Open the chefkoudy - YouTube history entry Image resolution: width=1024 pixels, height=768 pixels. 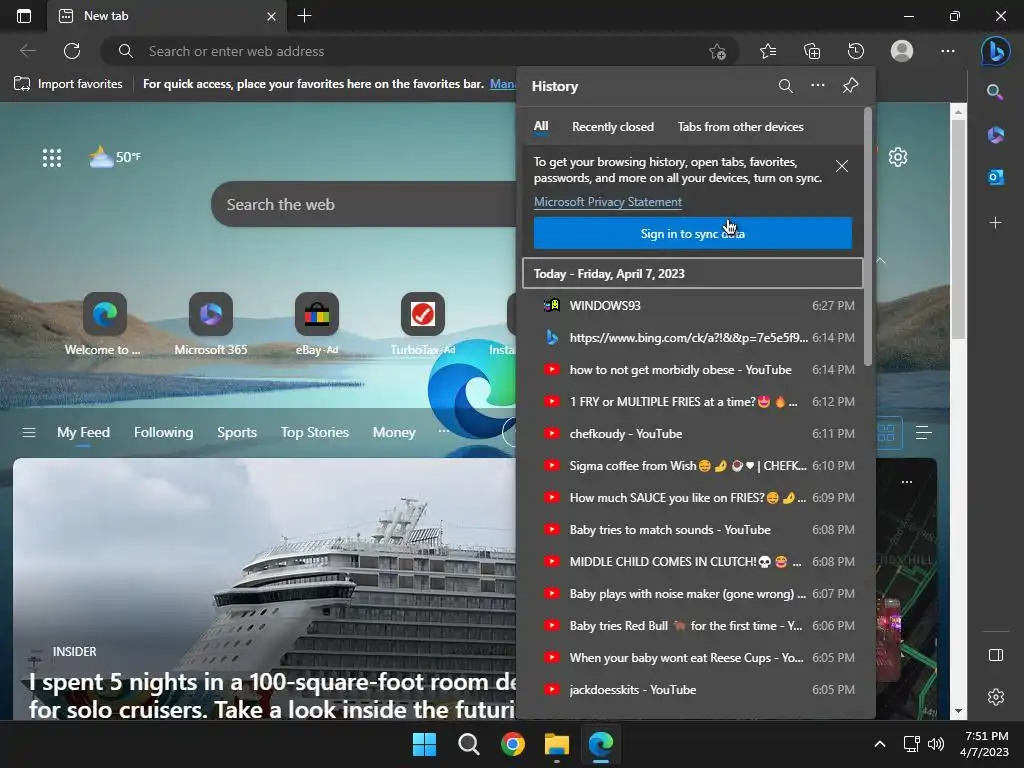click(x=692, y=434)
